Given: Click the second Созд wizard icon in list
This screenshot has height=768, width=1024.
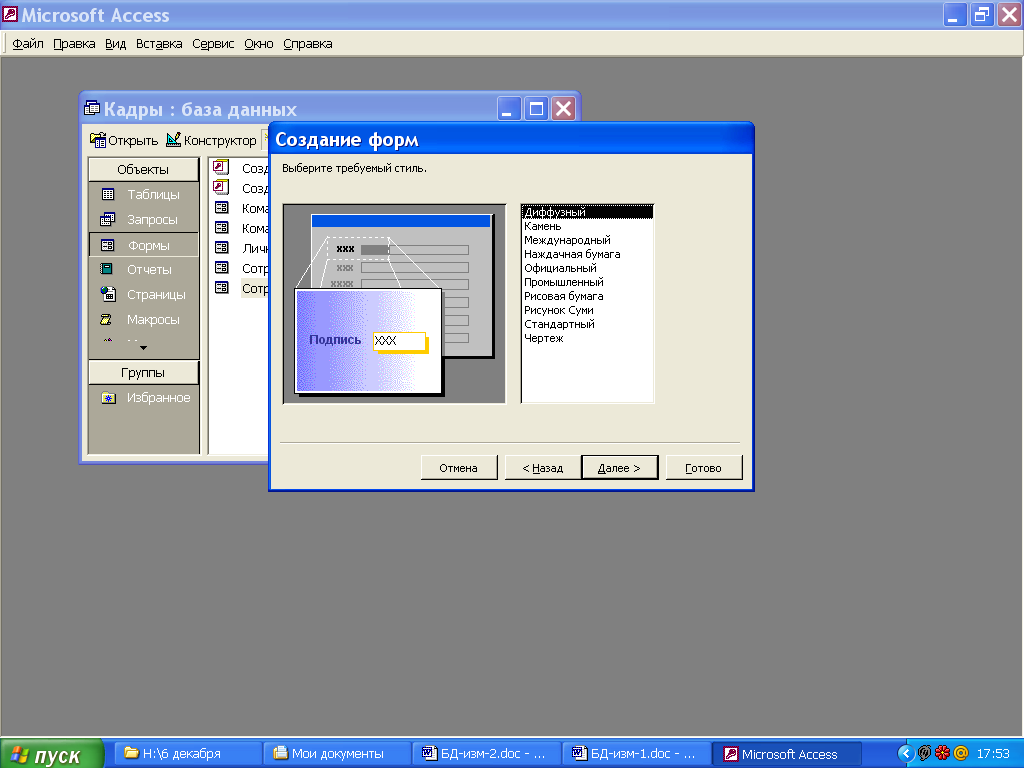Looking at the screenshot, I should [221, 187].
